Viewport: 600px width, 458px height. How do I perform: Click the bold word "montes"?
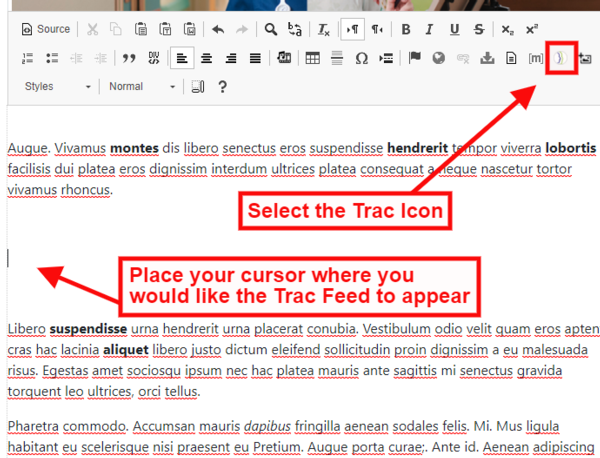click(134, 148)
